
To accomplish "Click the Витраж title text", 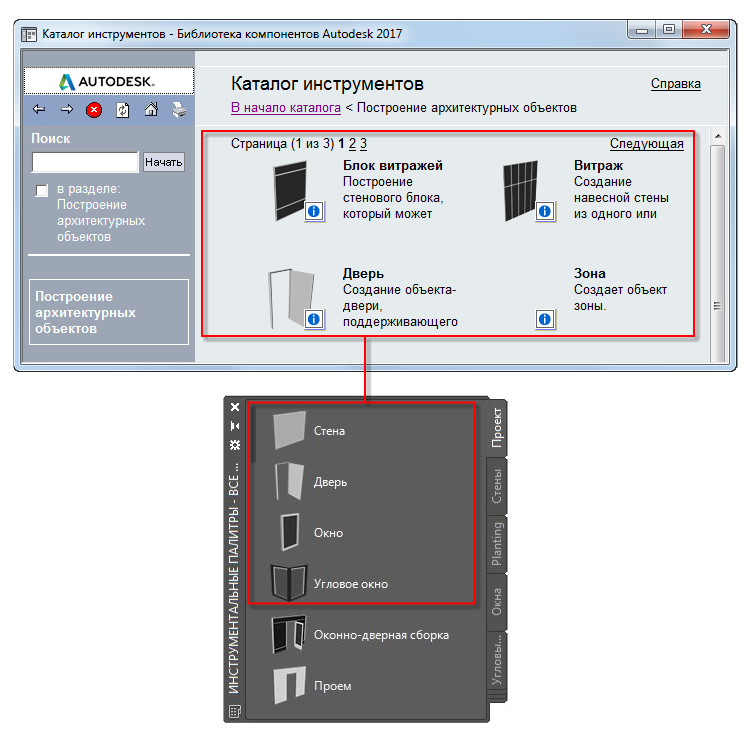I will (x=598, y=166).
